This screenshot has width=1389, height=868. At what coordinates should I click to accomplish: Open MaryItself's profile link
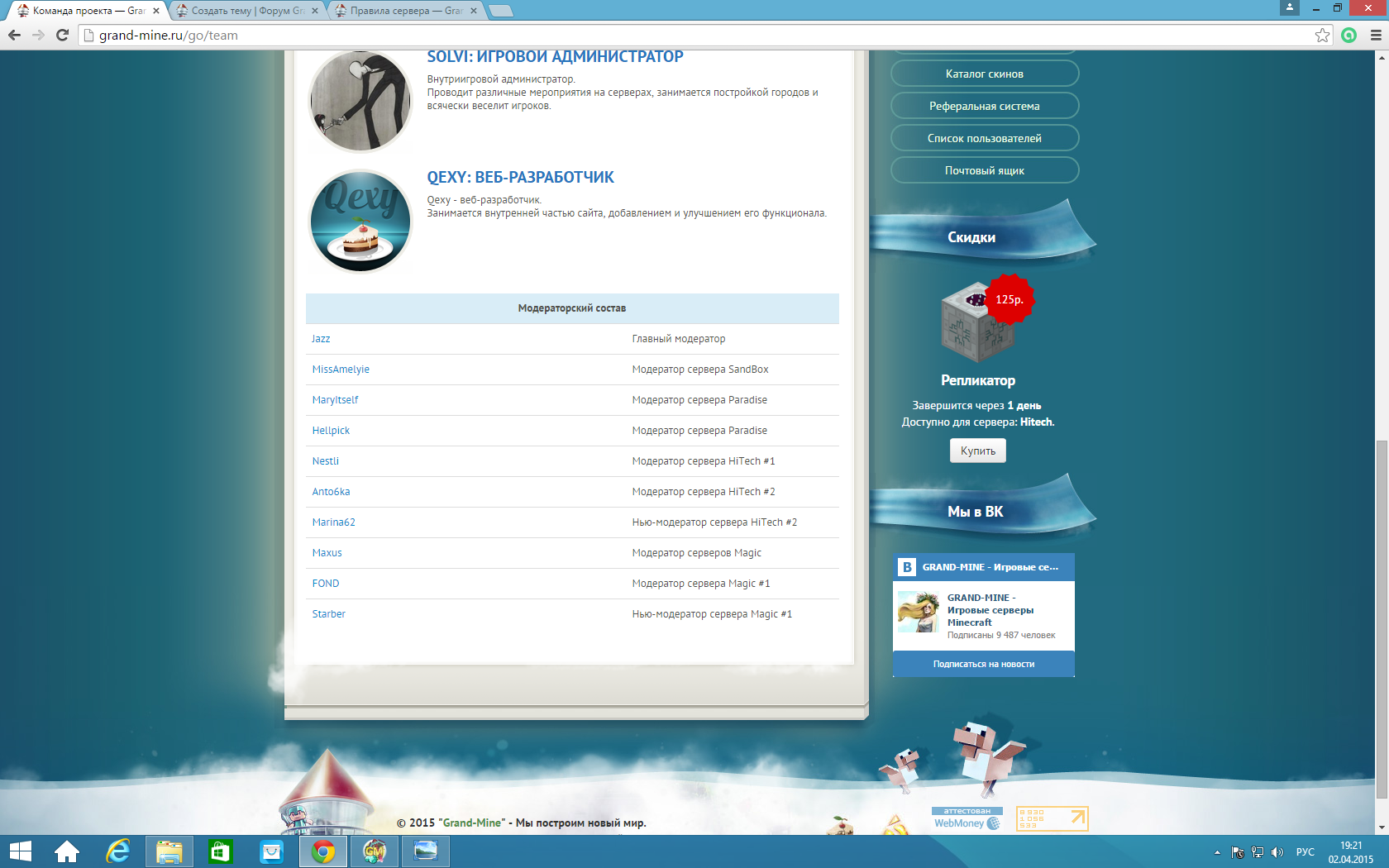point(335,400)
